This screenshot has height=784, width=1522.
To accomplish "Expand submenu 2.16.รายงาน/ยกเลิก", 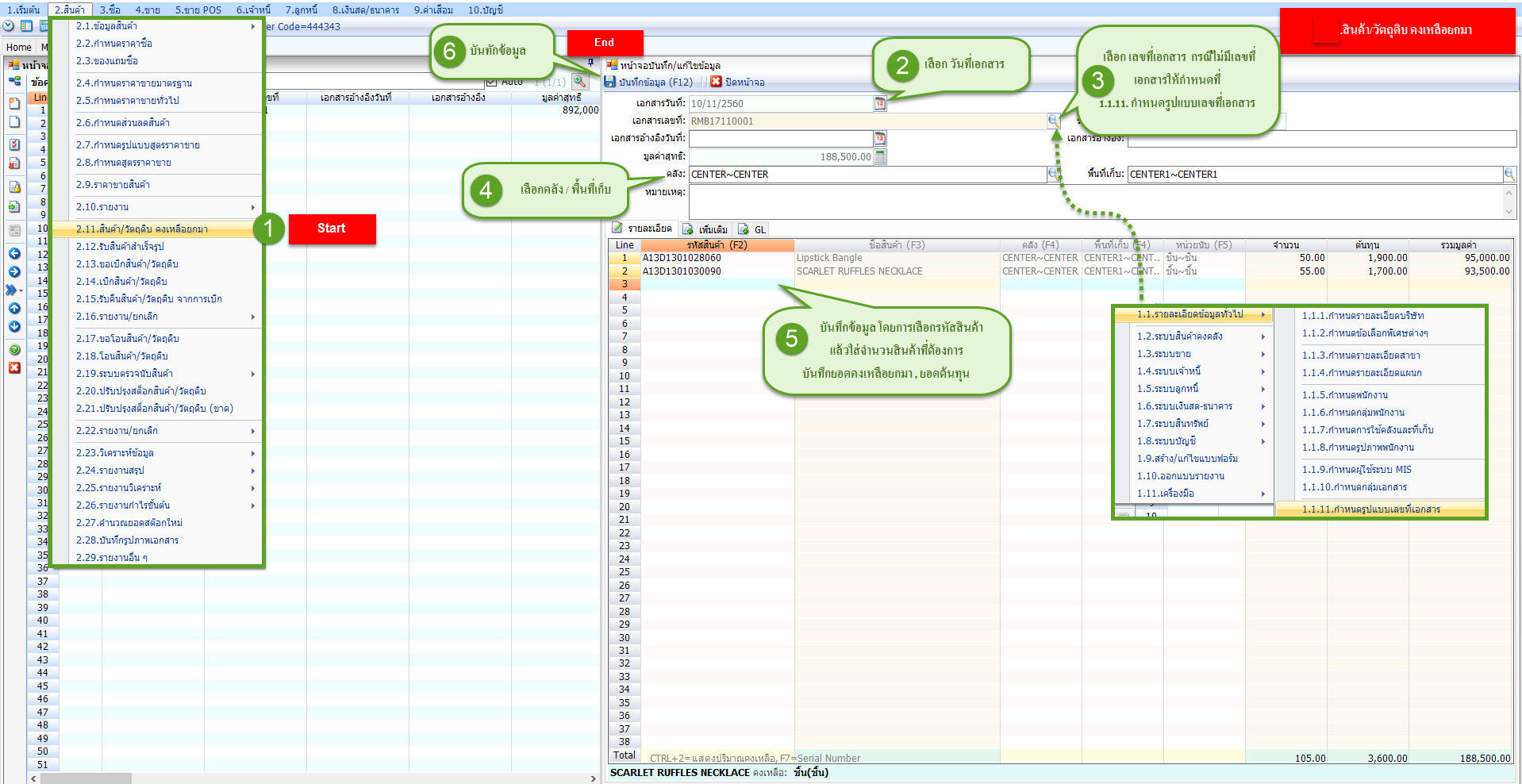I will tap(253, 317).
